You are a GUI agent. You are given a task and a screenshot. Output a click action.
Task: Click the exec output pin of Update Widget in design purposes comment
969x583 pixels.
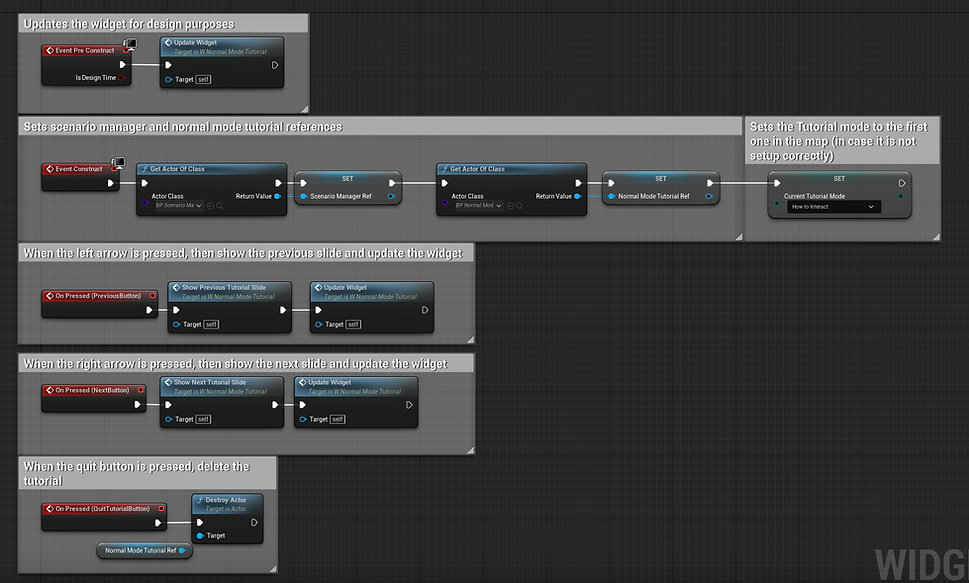click(275, 65)
